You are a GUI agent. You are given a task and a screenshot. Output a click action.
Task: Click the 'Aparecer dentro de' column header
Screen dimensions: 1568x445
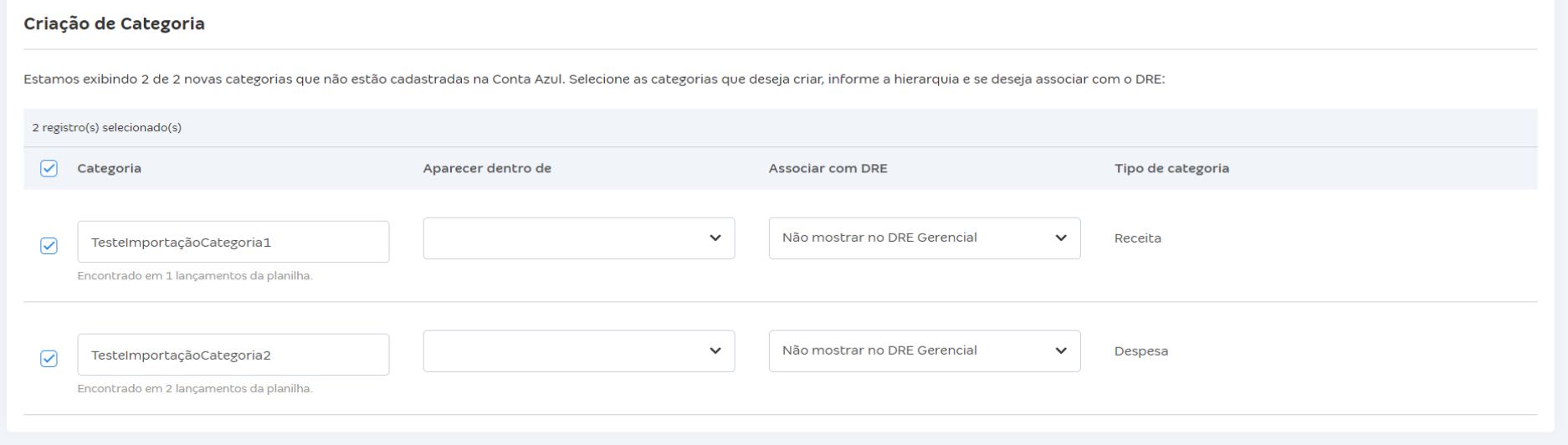click(x=487, y=168)
